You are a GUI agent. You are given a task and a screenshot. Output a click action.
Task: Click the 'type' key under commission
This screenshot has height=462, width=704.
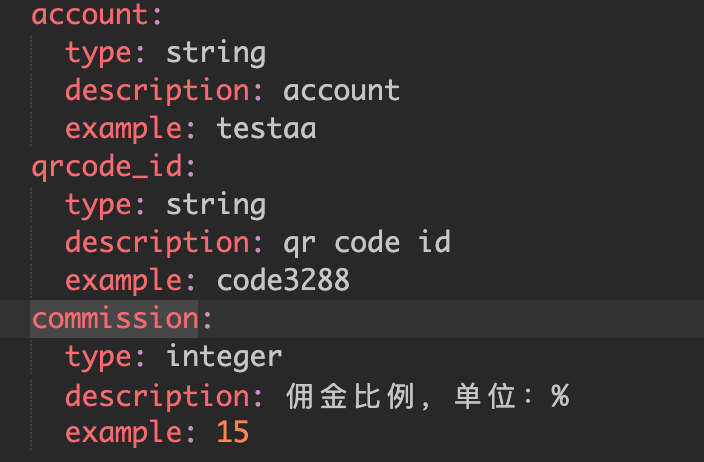click(98, 359)
